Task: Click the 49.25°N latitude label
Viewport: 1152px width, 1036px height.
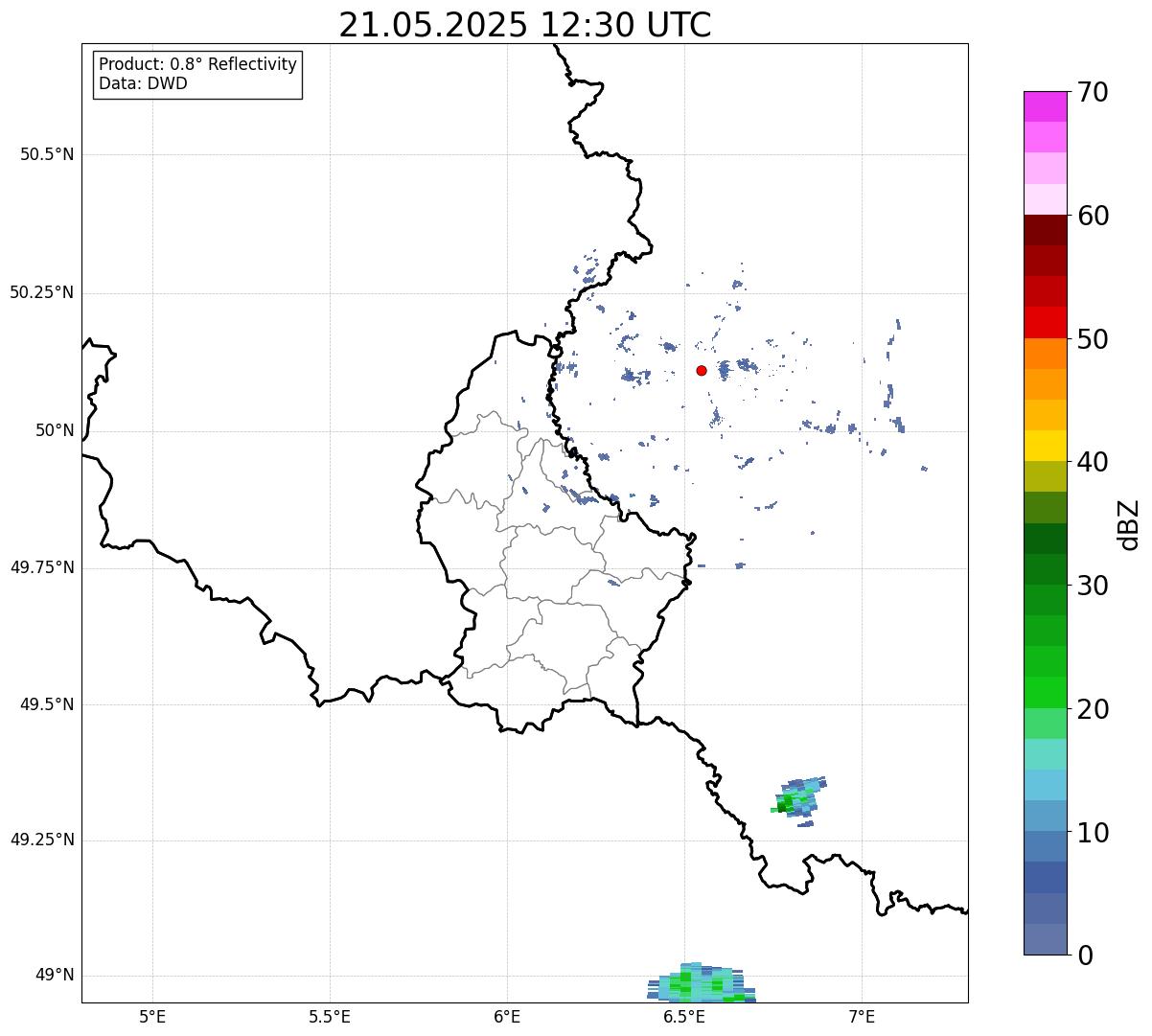Action: (x=42, y=840)
